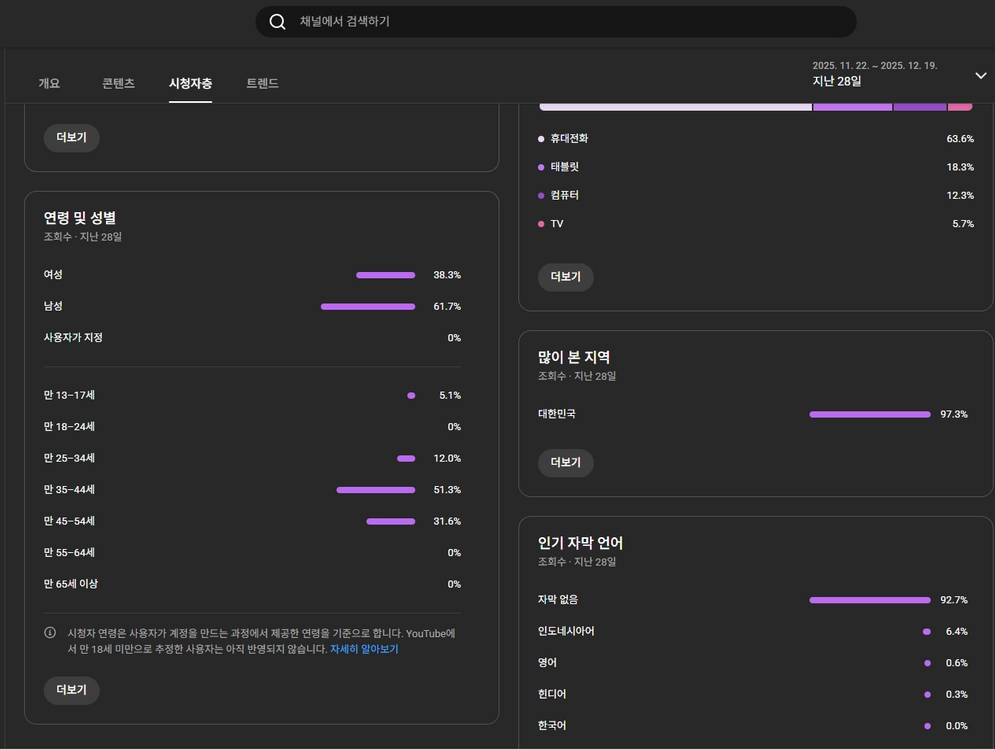Click the 휴대전화 segment of device bar
Viewport: 995px width, 750px height.
pos(675,107)
